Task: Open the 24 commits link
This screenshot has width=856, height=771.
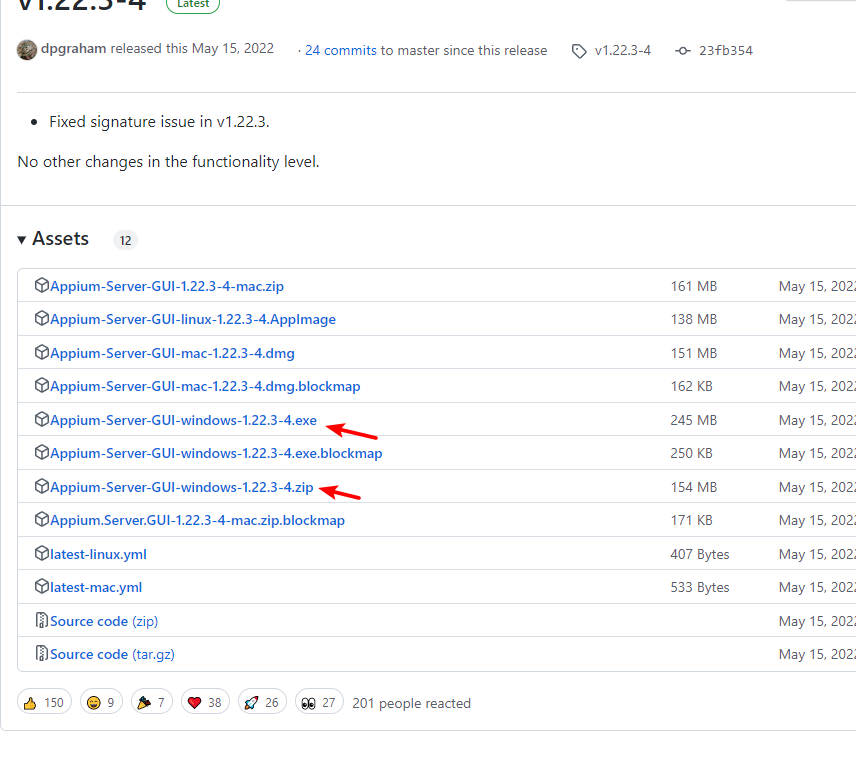Action: (x=341, y=50)
